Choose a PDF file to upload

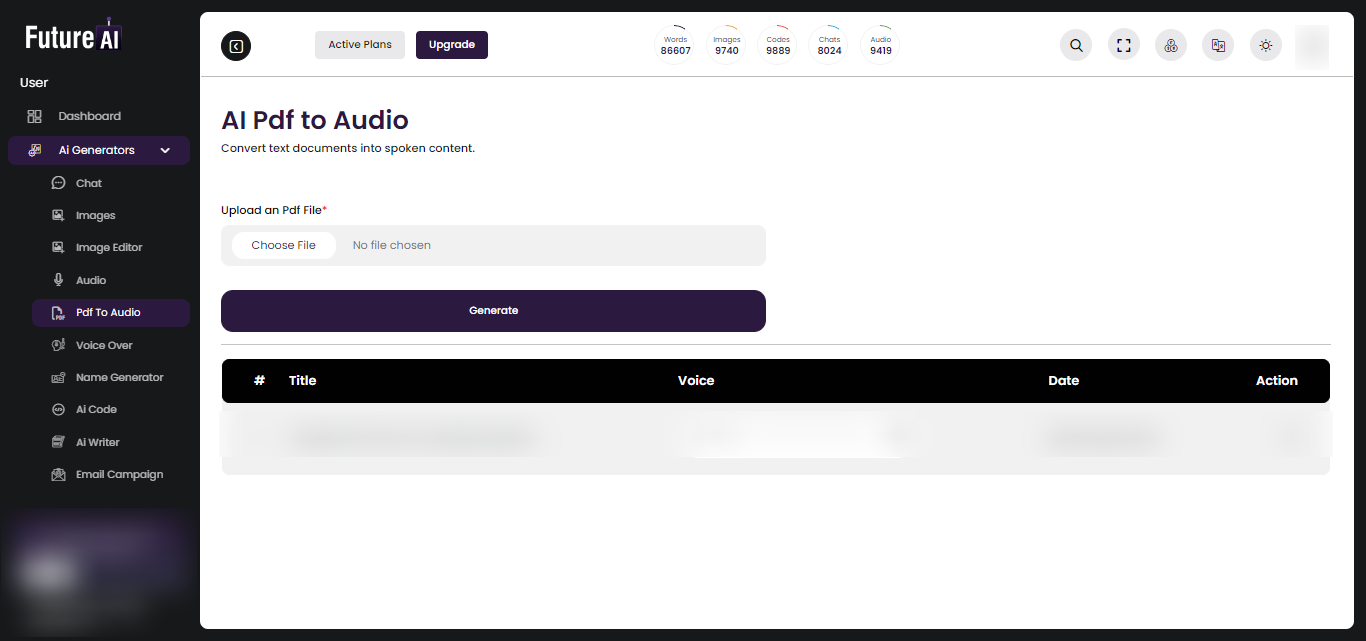click(283, 244)
